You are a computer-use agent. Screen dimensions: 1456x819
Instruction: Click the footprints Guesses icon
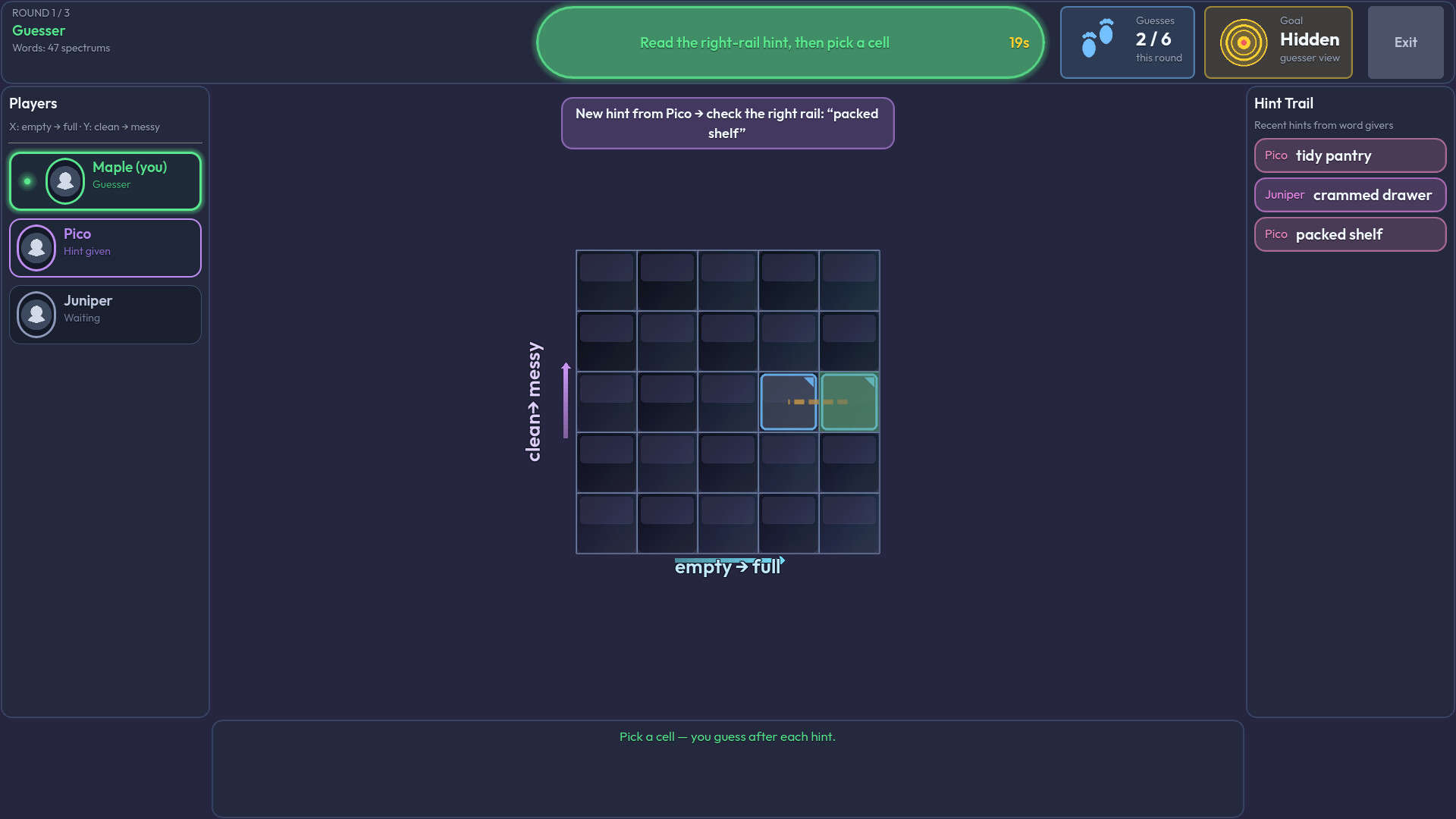point(1097,39)
